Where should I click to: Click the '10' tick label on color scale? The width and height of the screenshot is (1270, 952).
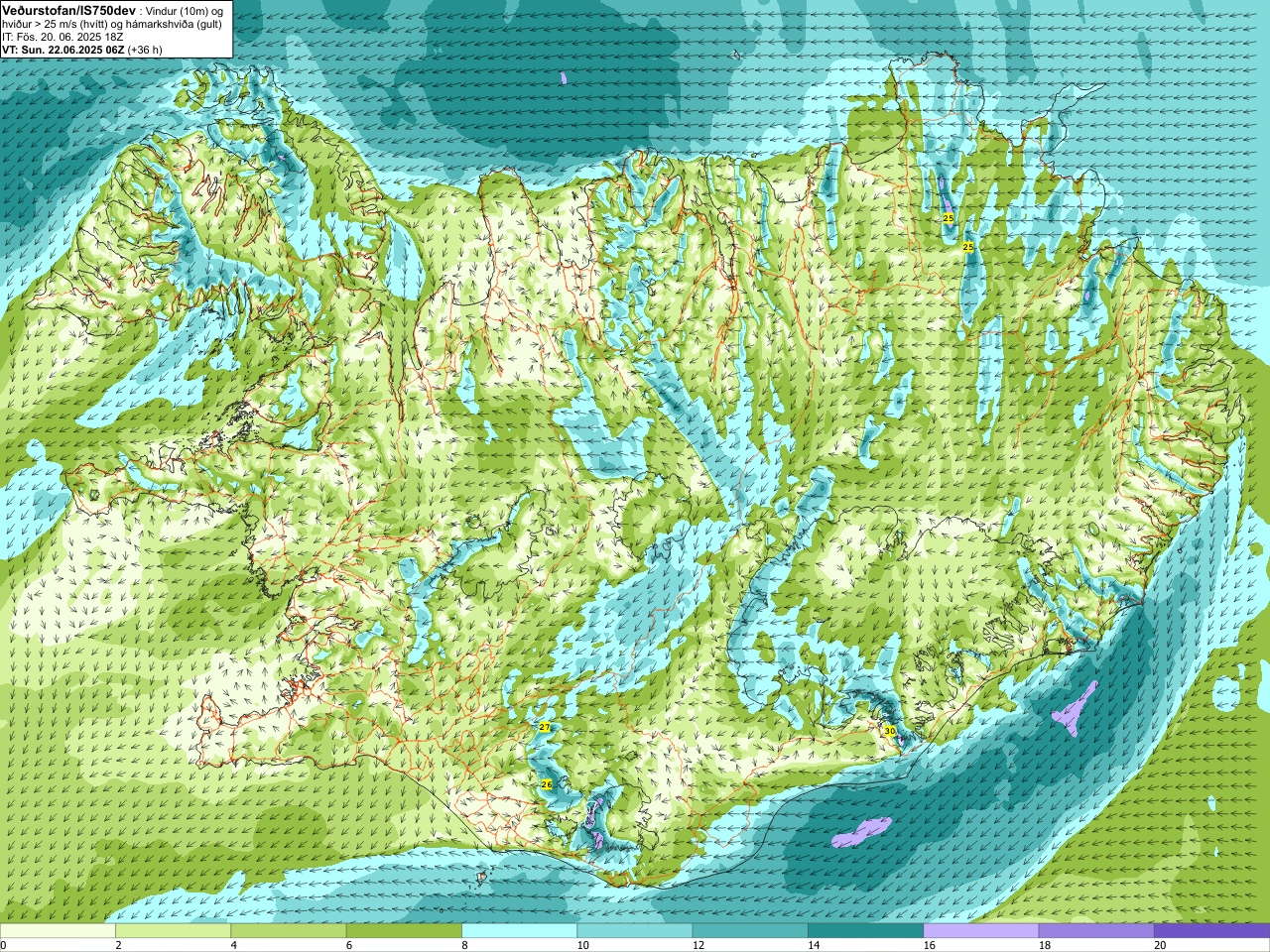(x=582, y=945)
